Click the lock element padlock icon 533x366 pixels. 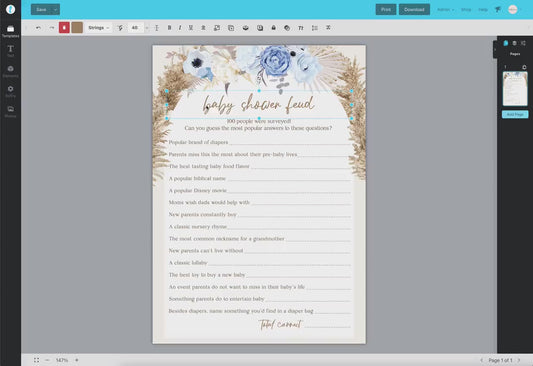pos(273,28)
